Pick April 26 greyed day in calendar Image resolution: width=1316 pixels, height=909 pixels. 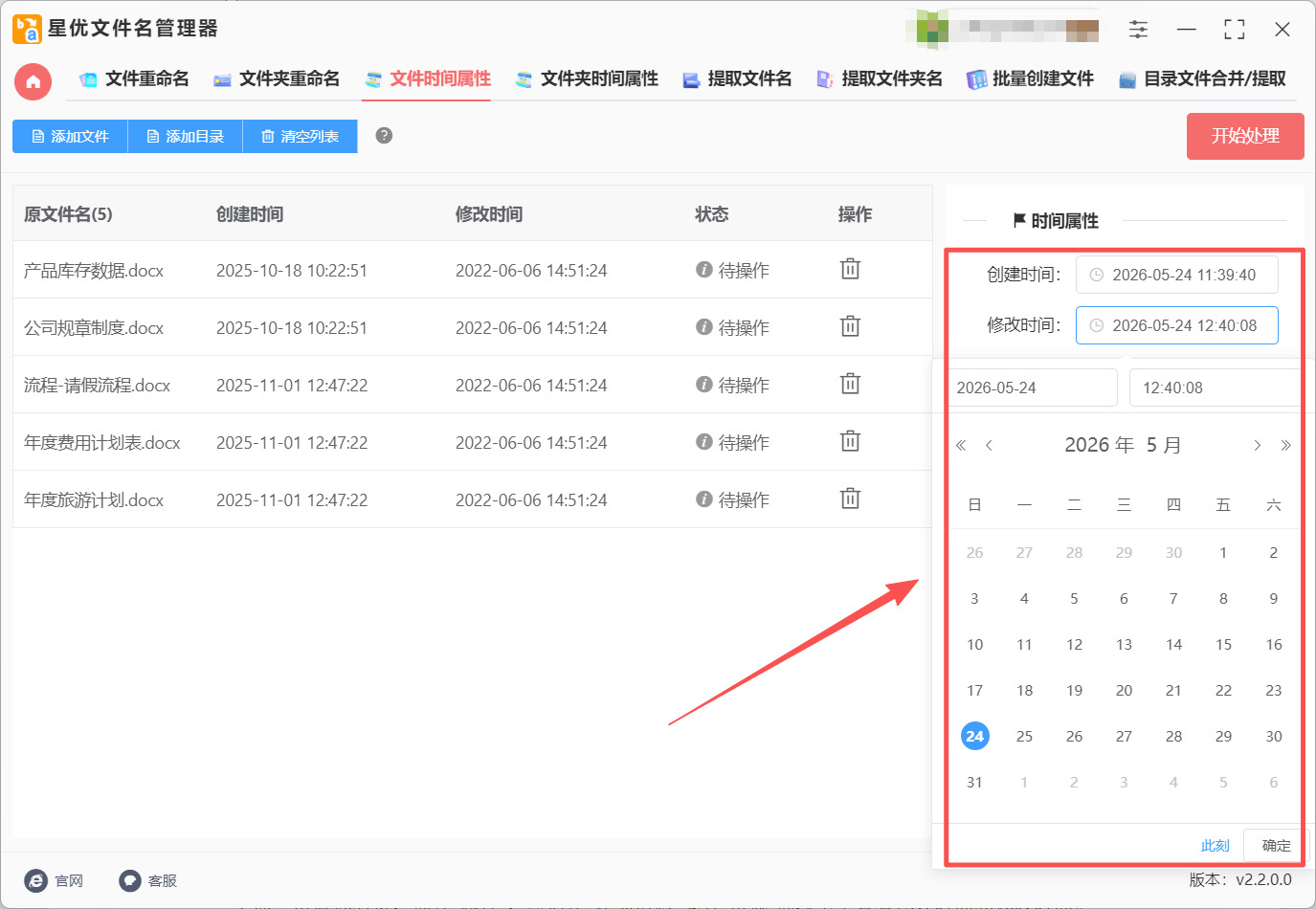[974, 552]
